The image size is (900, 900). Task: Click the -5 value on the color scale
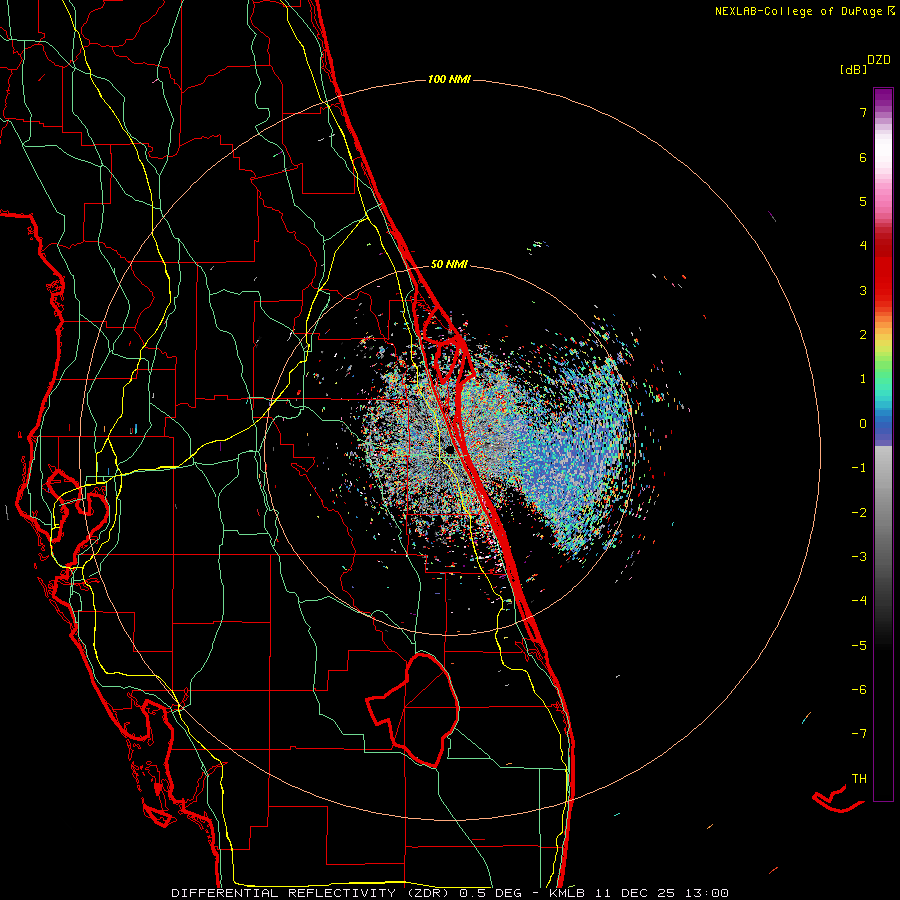tap(859, 646)
